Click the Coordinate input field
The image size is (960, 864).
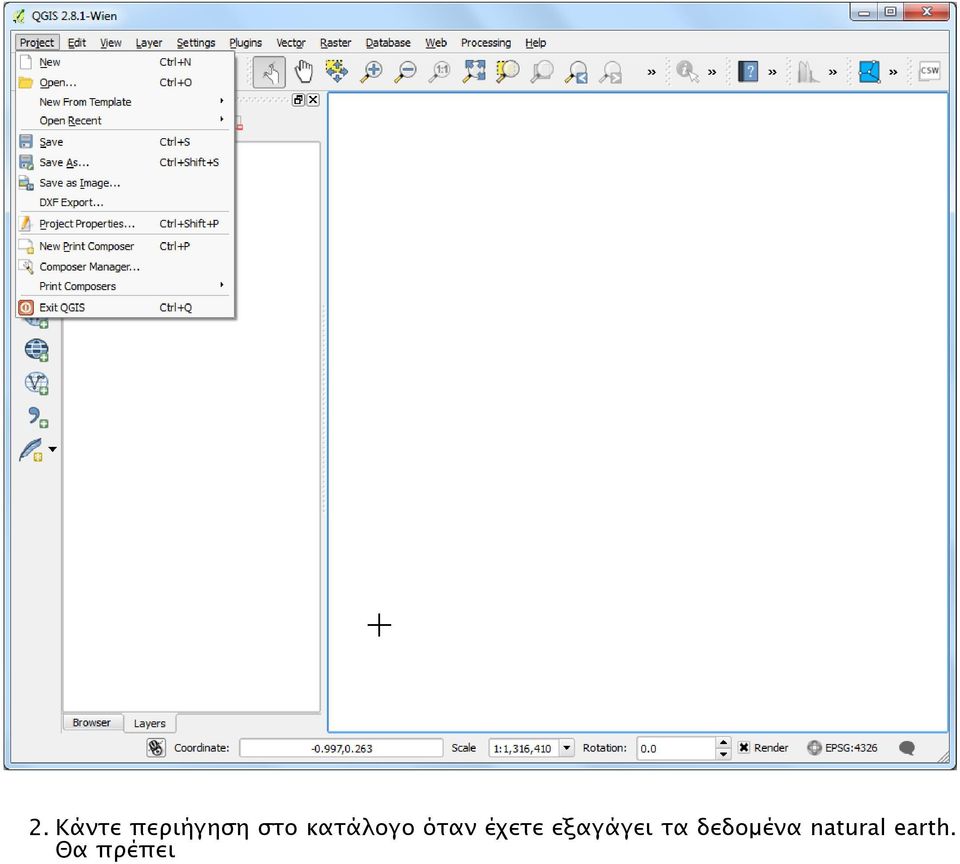pyautogui.click(x=341, y=748)
